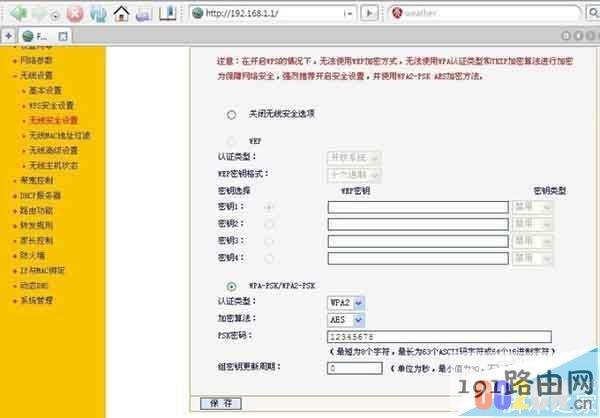The image size is (600, 418).
Task: Open 无线MAC地址过滤 in sidebar
Action: coord(60,135)
